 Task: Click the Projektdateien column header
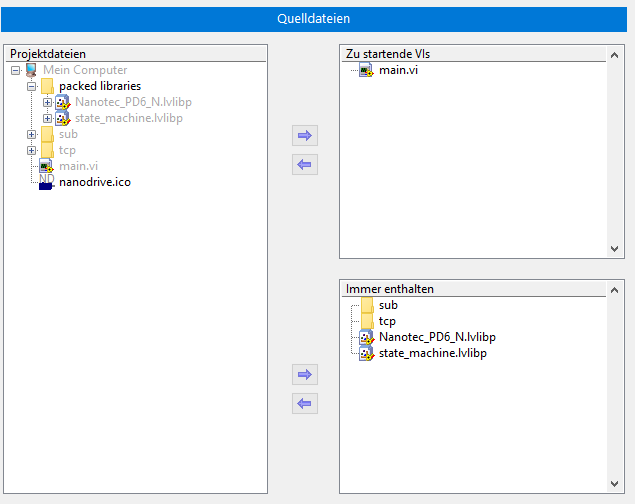click(x=136, y=54)
